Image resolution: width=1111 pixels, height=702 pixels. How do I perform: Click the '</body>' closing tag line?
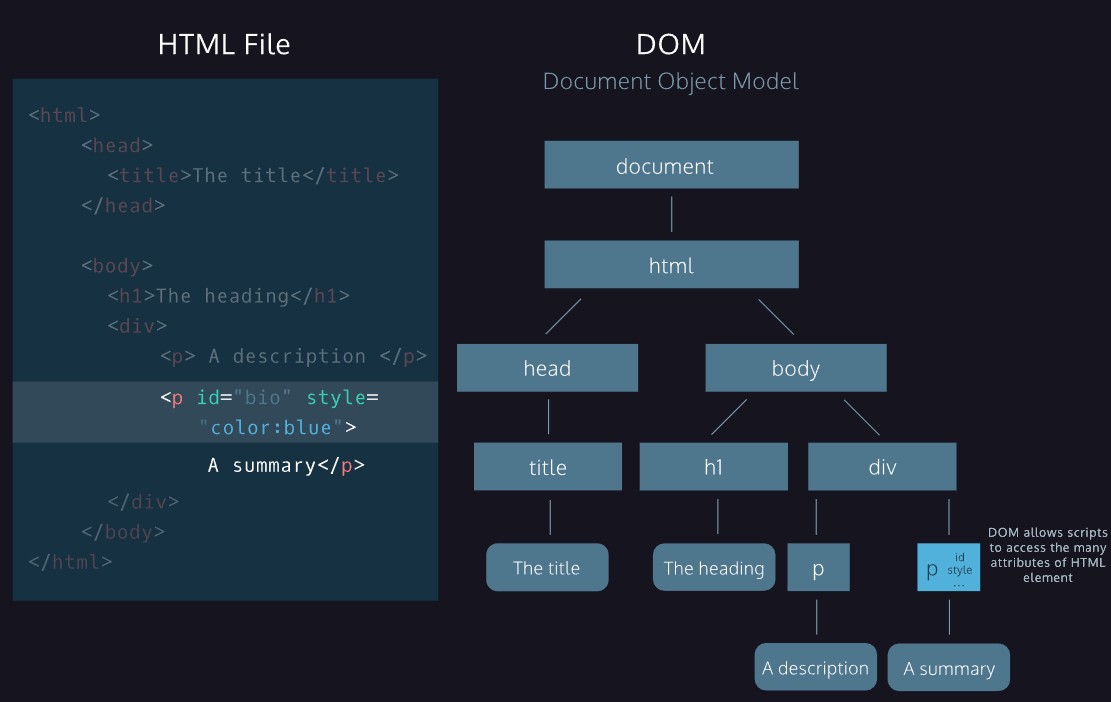coord(123,531)
